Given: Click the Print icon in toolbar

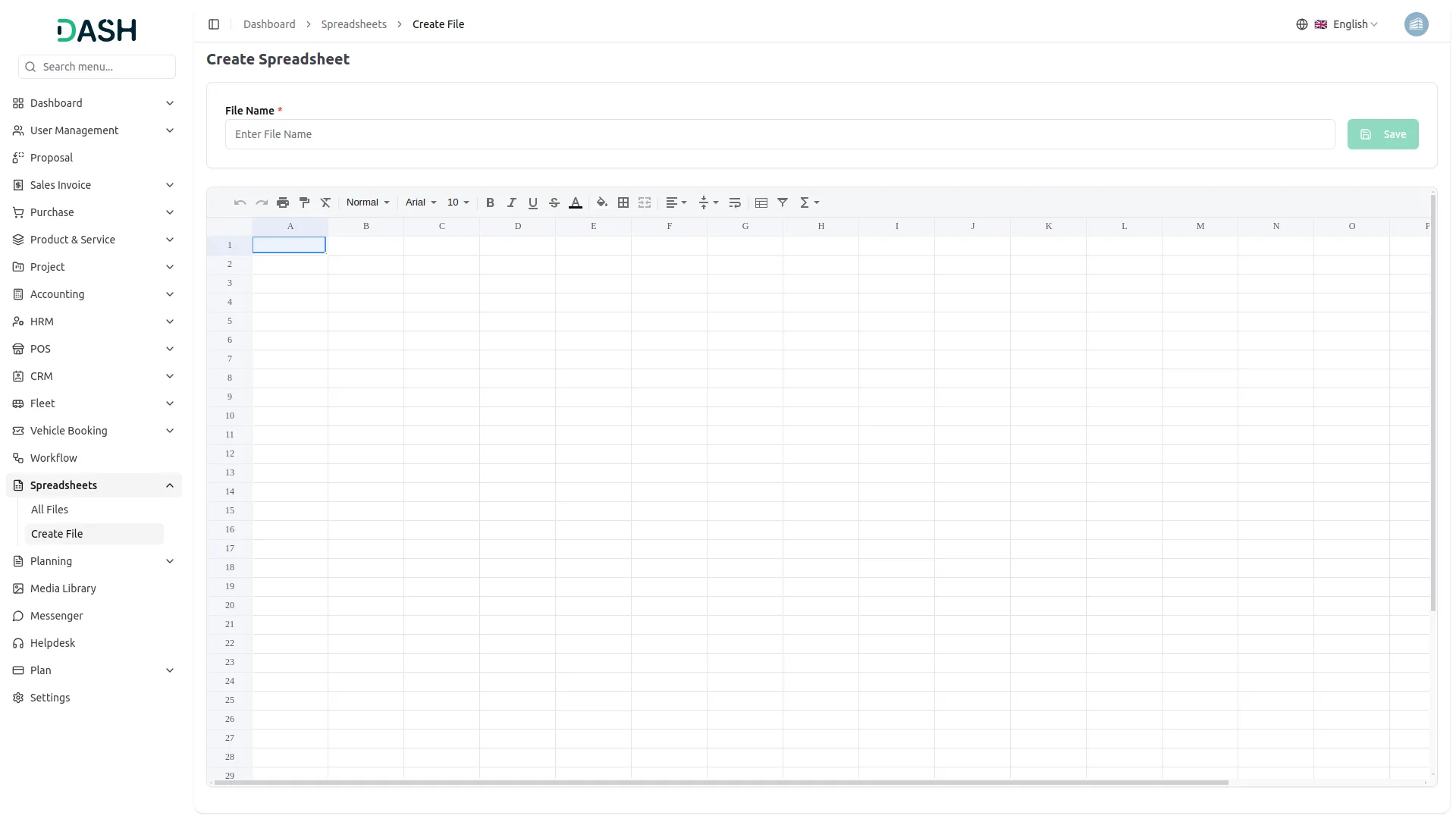Looking at the screenshot, I should tap(283, 202).
